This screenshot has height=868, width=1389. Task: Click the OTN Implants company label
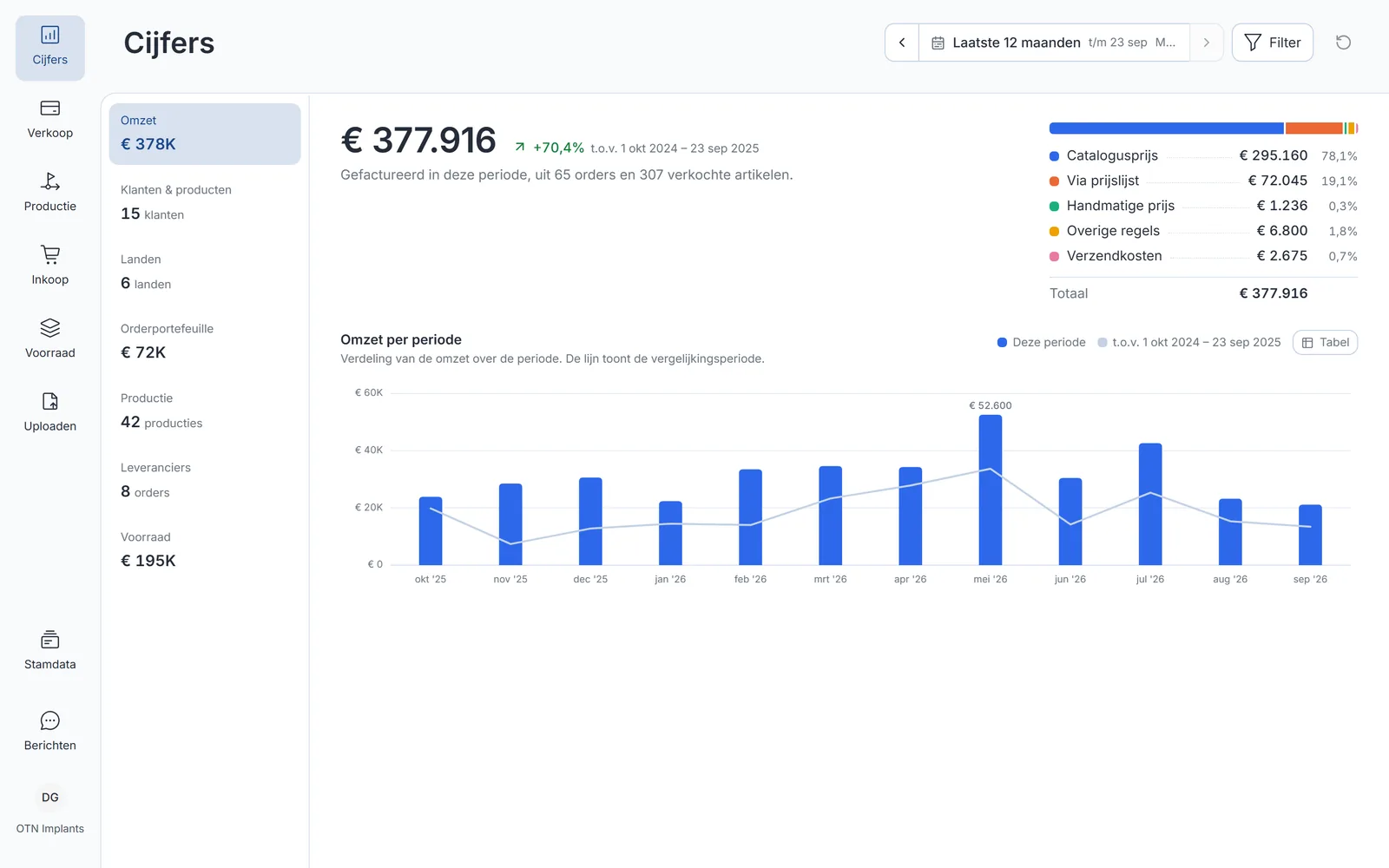pyautogui.click(x=50, y=829)
